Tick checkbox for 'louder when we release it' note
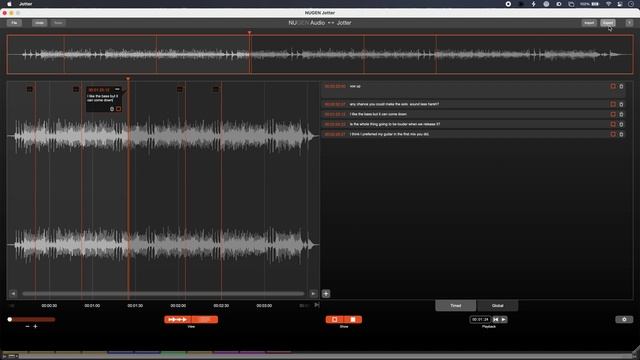Screen dimensions: 640x360 coord(613,124)
